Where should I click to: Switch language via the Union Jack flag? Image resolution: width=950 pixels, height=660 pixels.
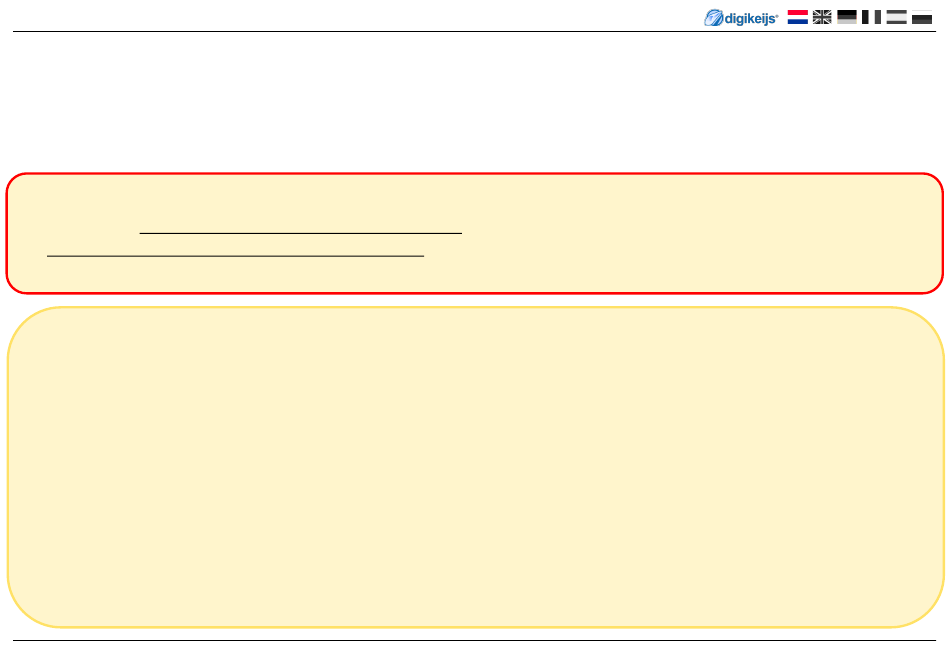[x=822, y=17]
